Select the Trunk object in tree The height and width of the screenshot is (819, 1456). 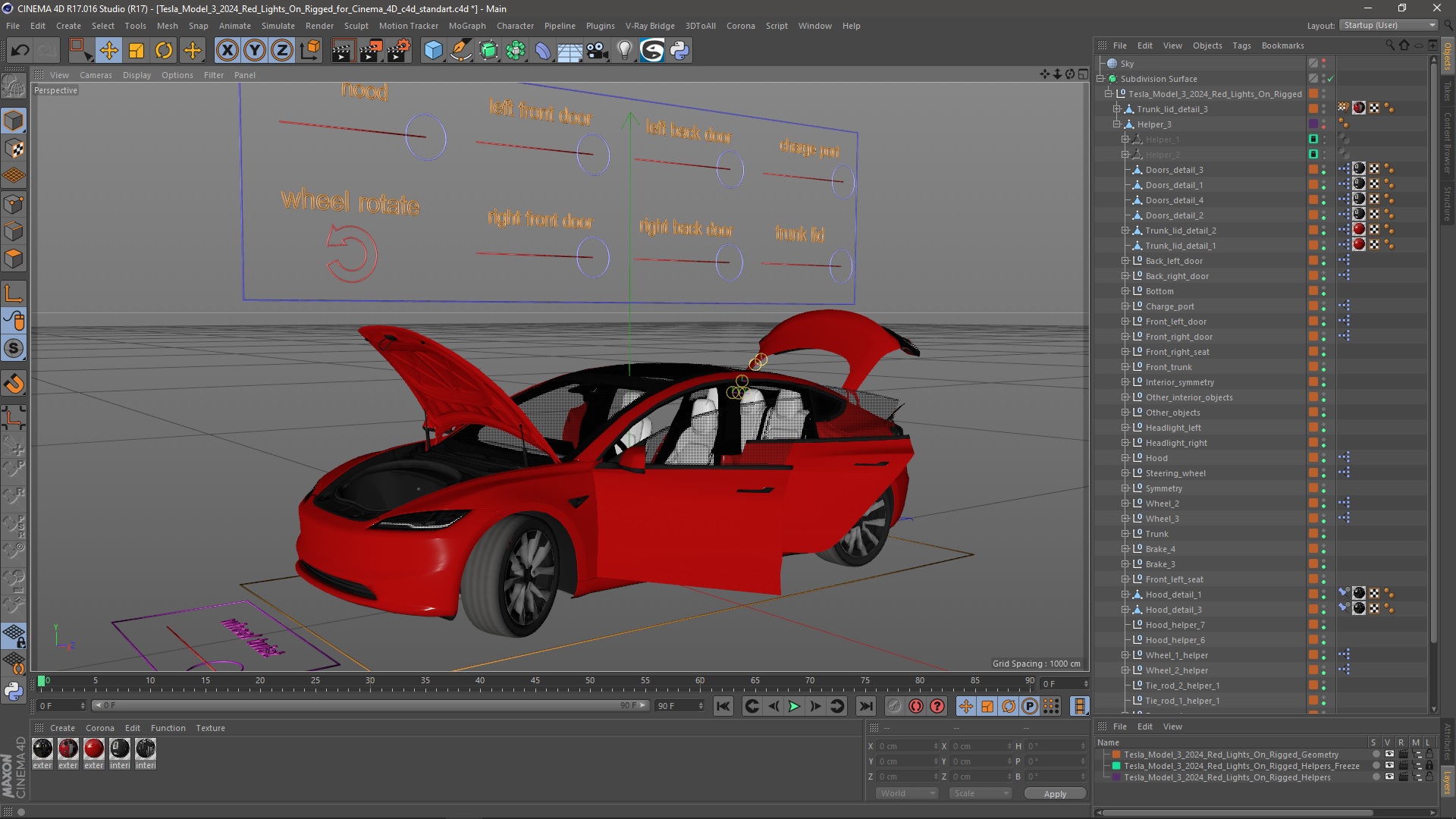coord(1156,534)
